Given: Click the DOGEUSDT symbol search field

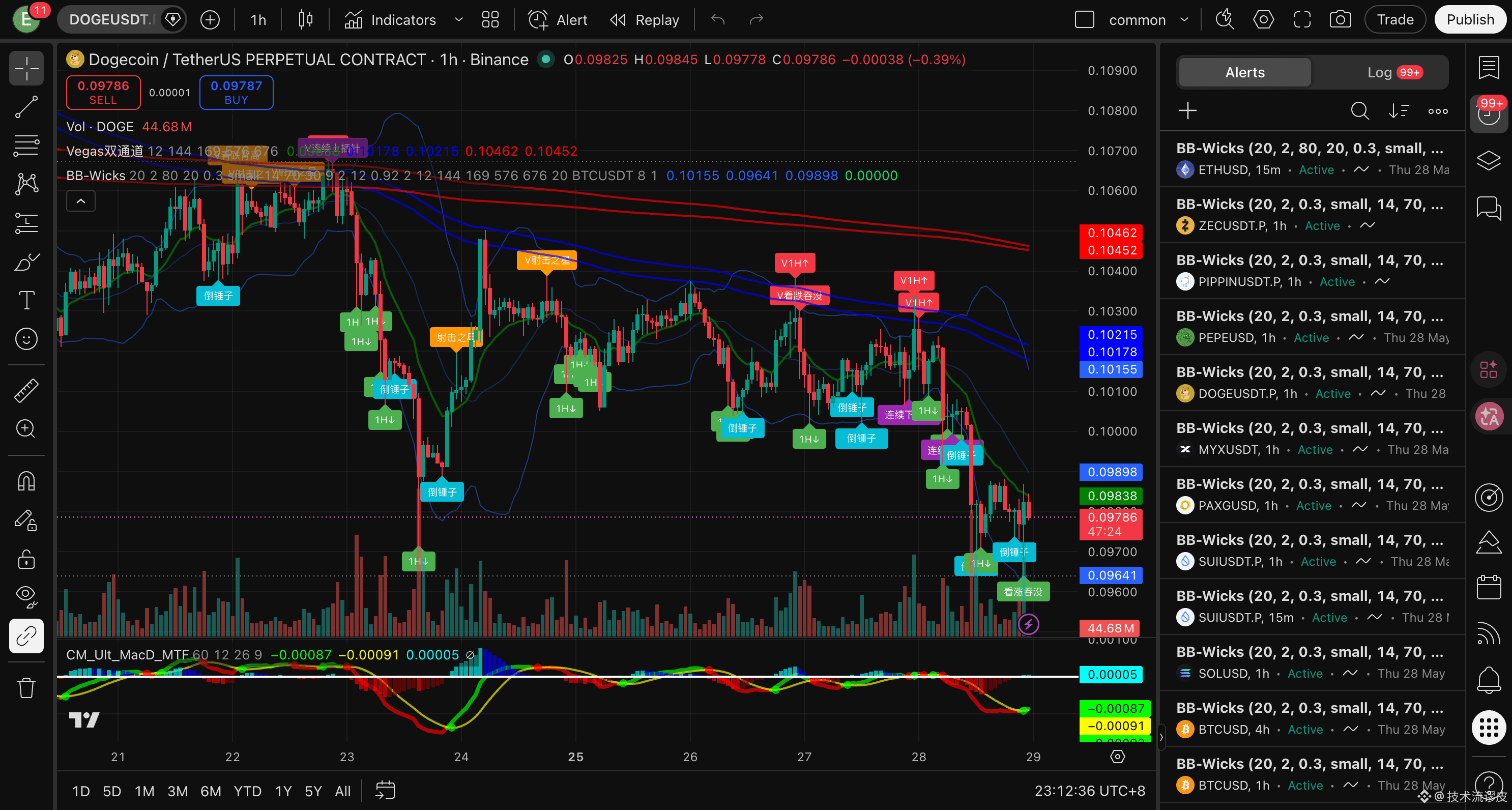Looking at the screenshot, I should coord(110,20).
